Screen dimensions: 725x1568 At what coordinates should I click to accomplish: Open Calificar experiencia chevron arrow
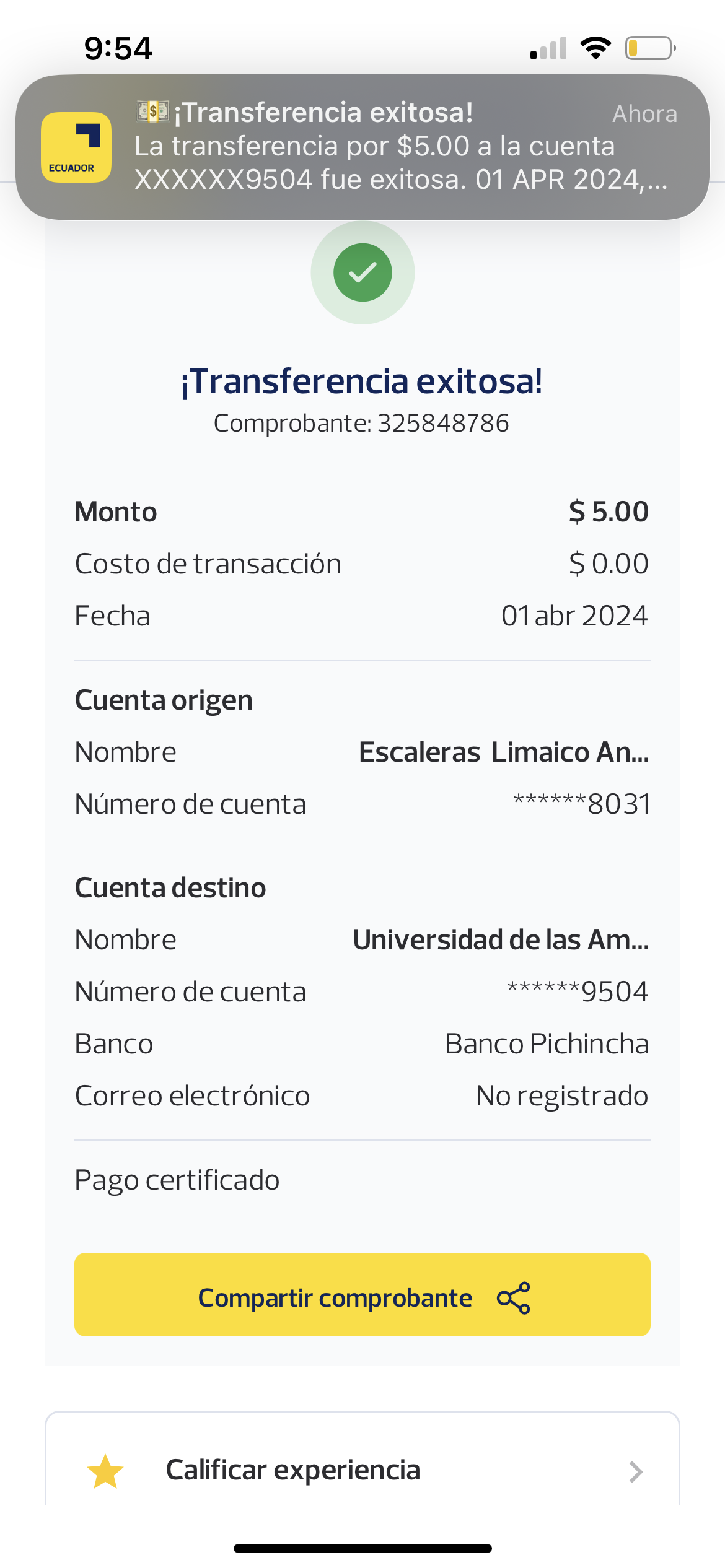click(x=636, y=1471)
